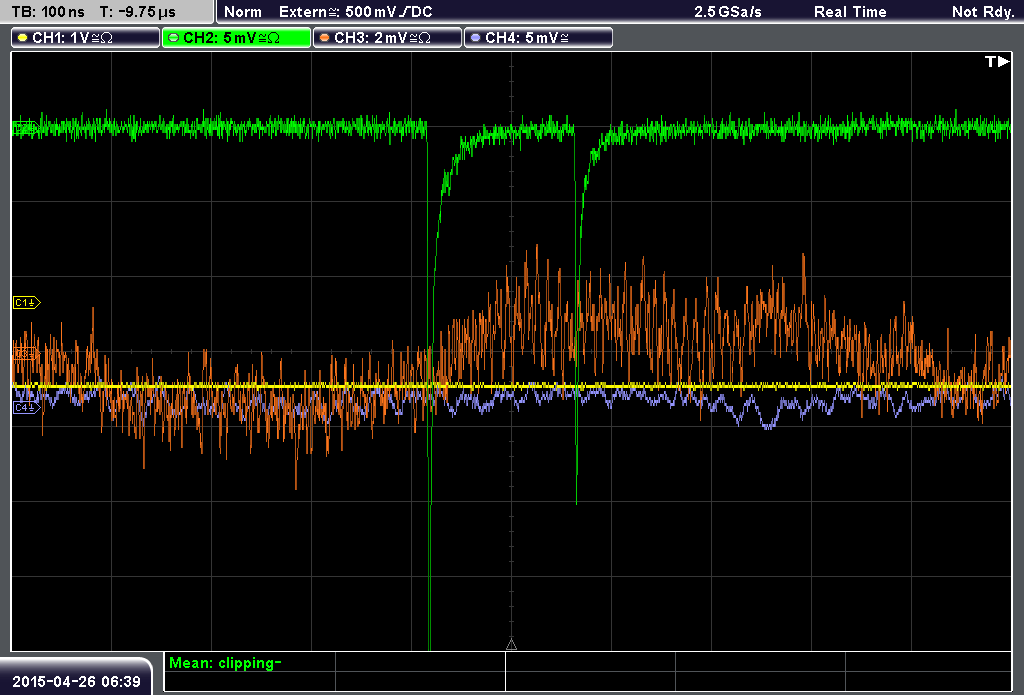Screen dimensions: 1024x695
Task: Click the orange CH3 color dot
Action: (325, 38)
